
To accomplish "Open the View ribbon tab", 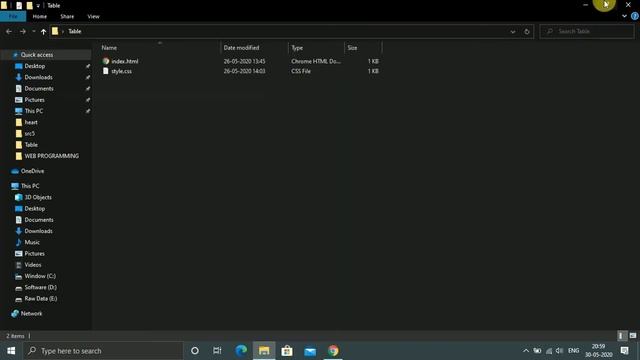I will (x=93, y=16).
